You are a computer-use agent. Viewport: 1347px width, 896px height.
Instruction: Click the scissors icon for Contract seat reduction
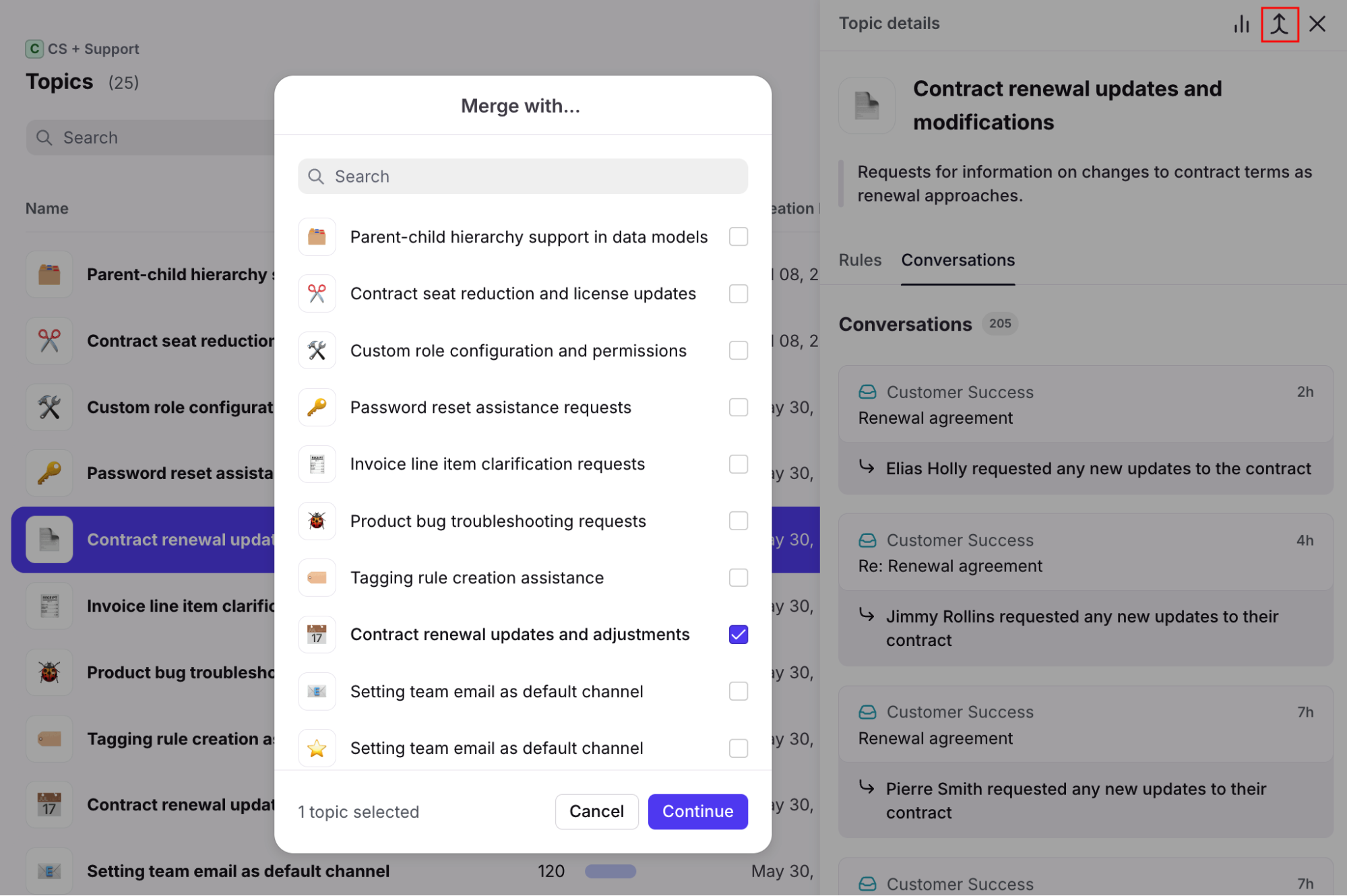coord(317,294)
